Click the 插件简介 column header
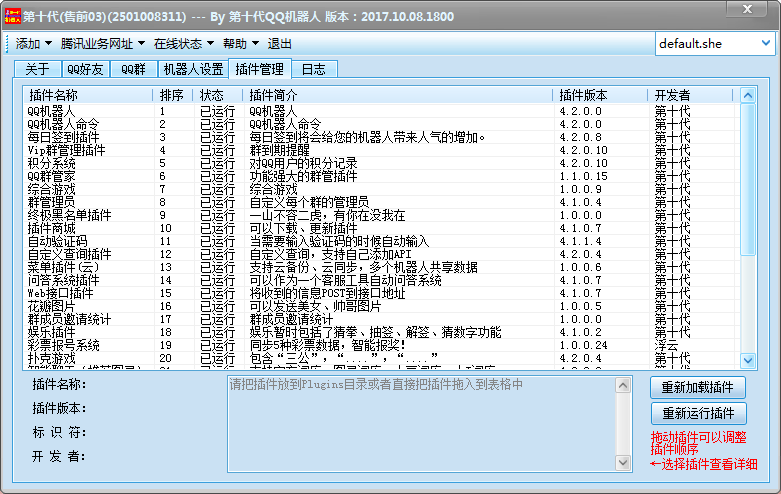 [x=397, y=95]
